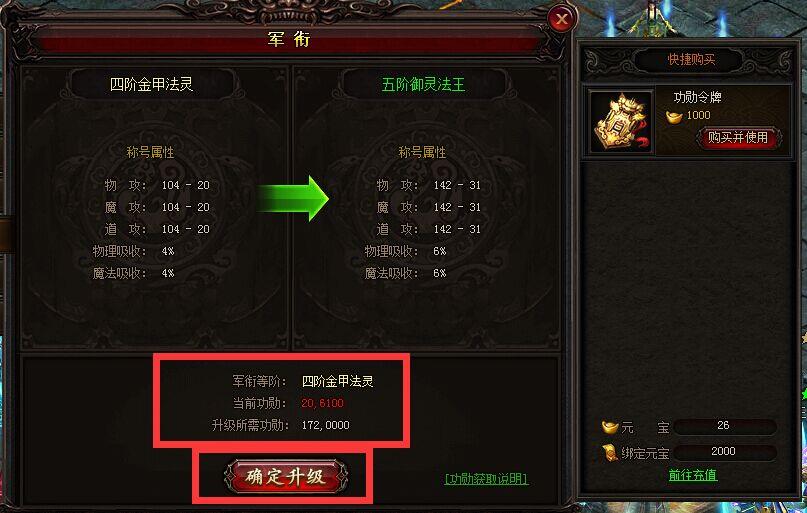
Task: Select the 五阶御灵法王 rank header
Action: 423,84
